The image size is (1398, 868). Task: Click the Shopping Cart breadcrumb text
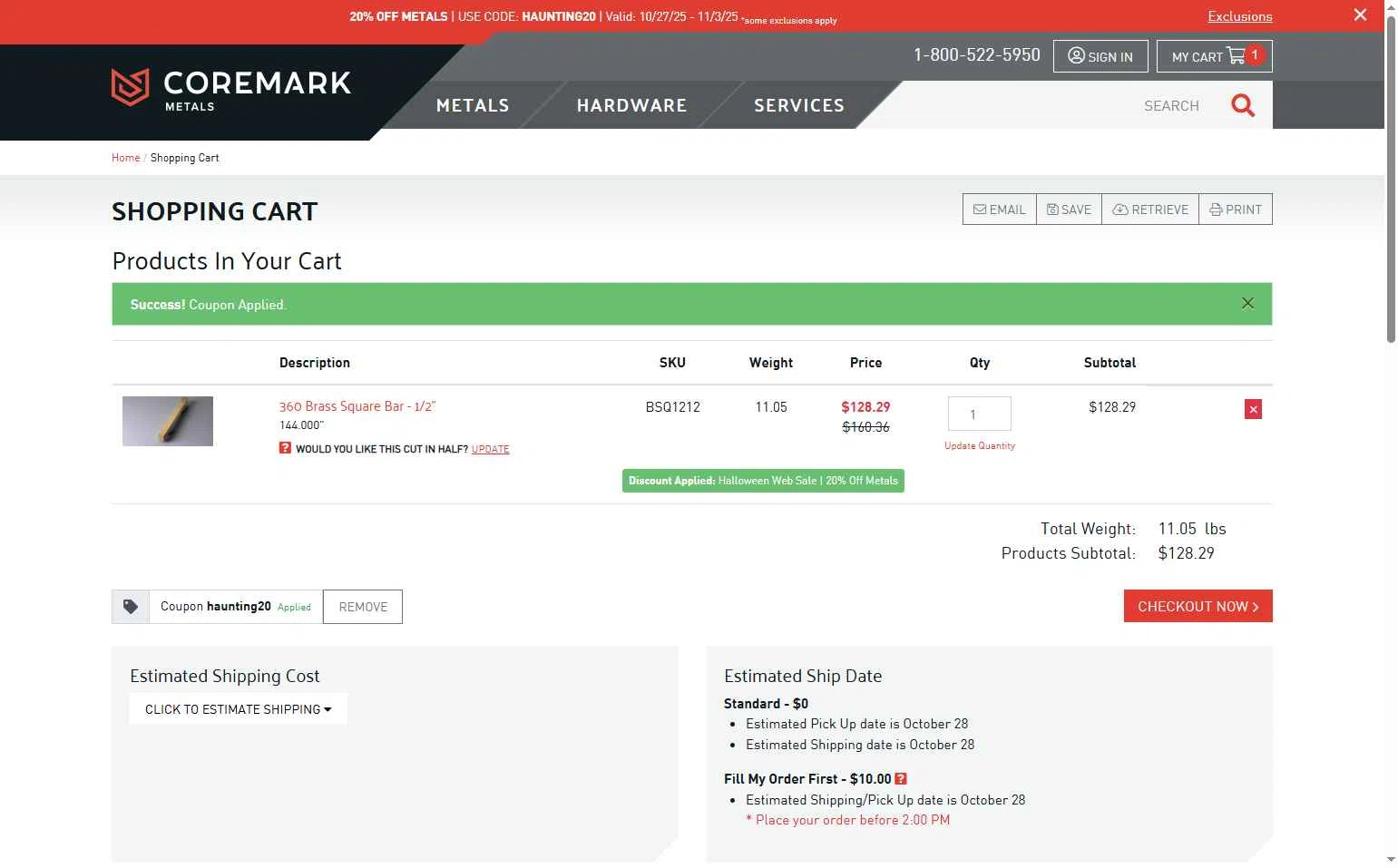pyautogui.click(x=184, y=158)
